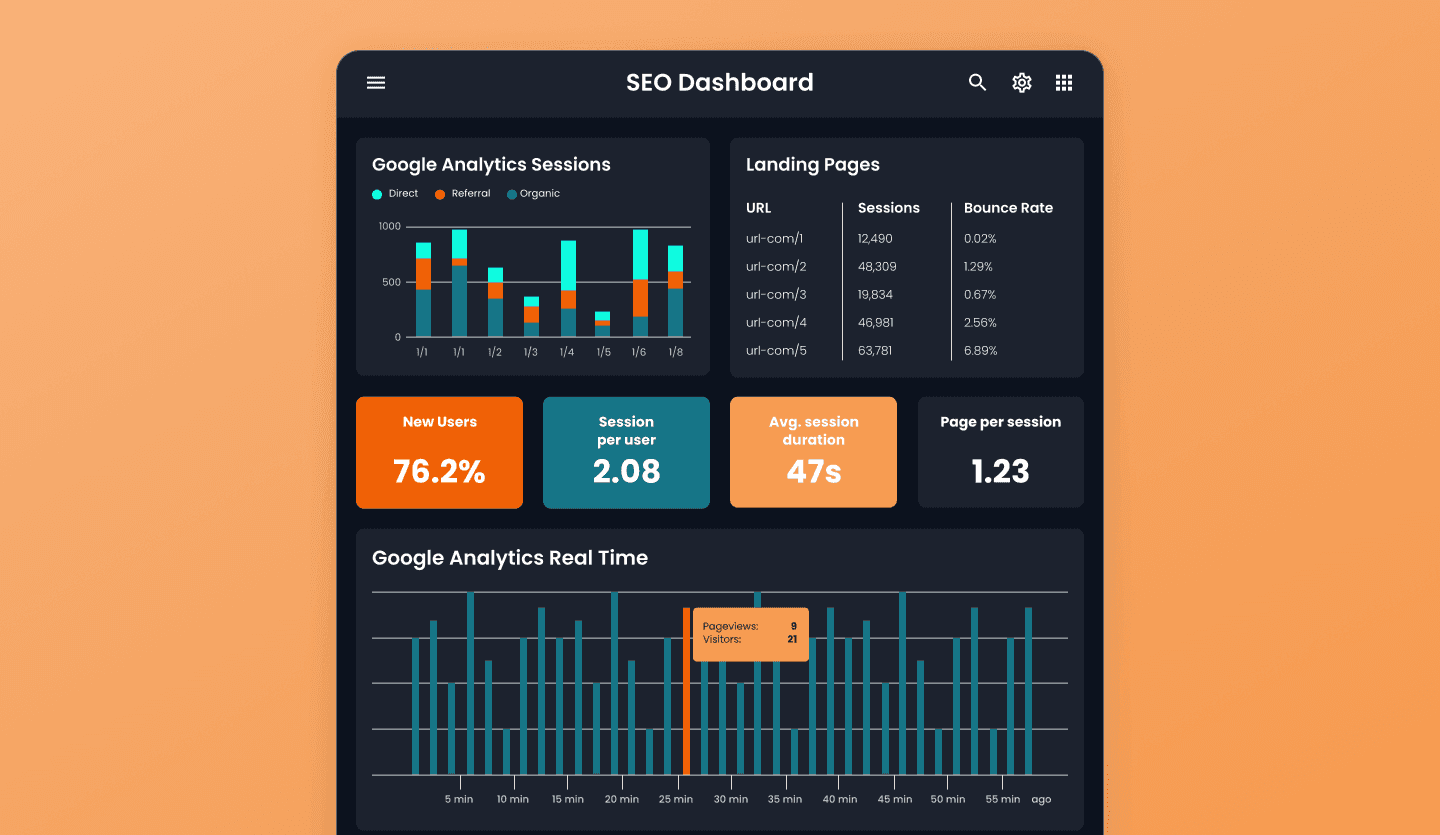Click the 19,834 sessions value
The image size is (1440, 835).
[x=875, y=295]
